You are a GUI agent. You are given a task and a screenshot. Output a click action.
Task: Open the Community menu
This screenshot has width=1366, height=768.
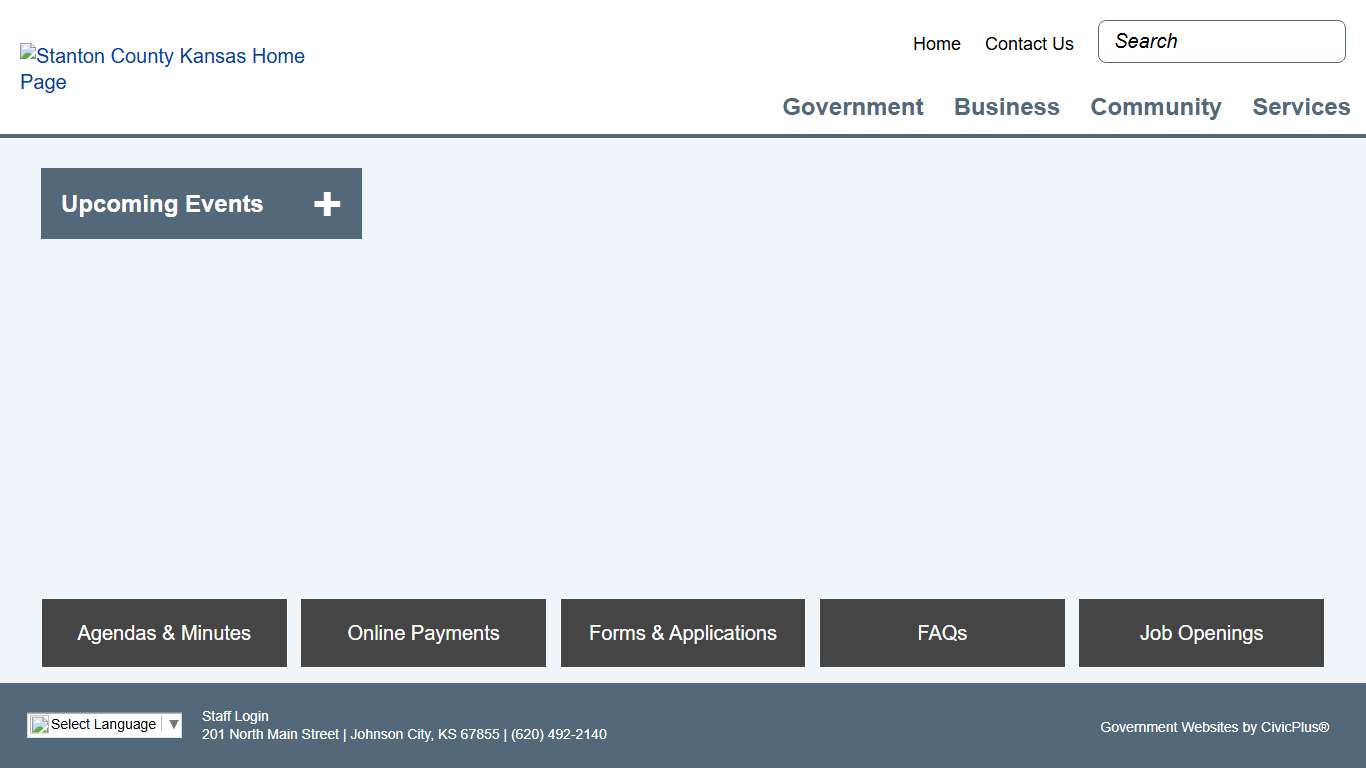pos(1155,107)
